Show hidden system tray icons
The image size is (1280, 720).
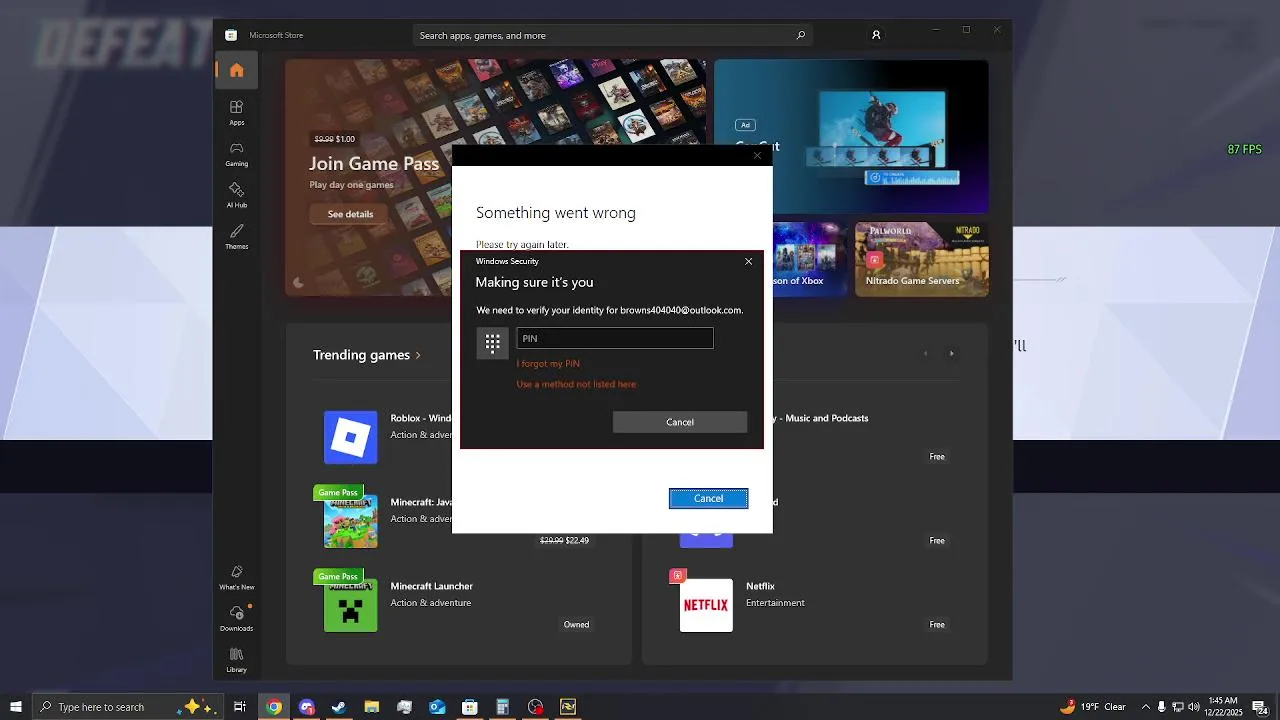[x=1146, y=707]
